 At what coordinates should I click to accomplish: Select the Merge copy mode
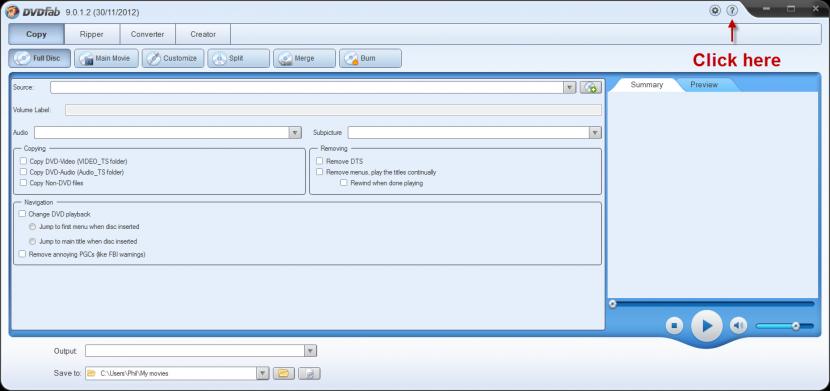click(x=304, y=58)
